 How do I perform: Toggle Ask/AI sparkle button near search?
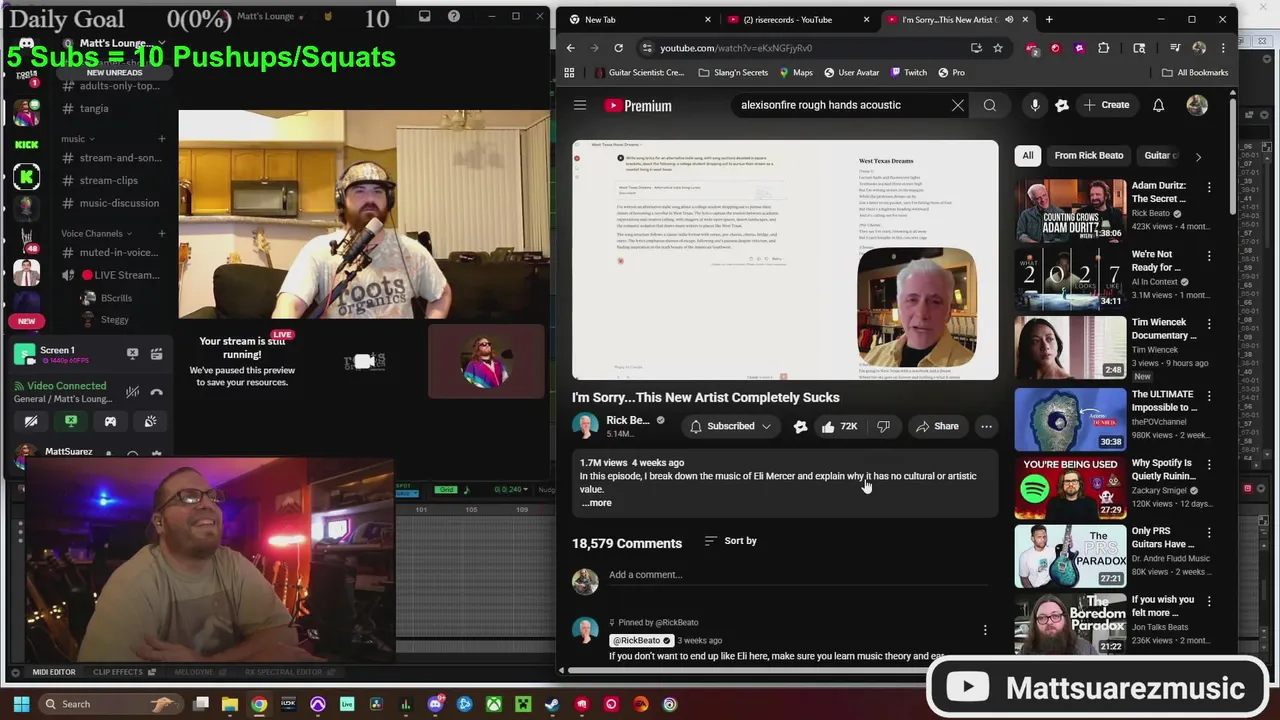click(1062, 105)
